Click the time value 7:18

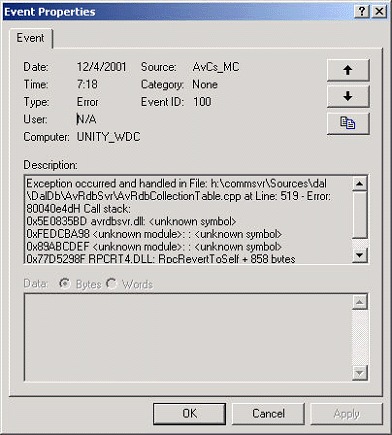[x=87, y=84]
